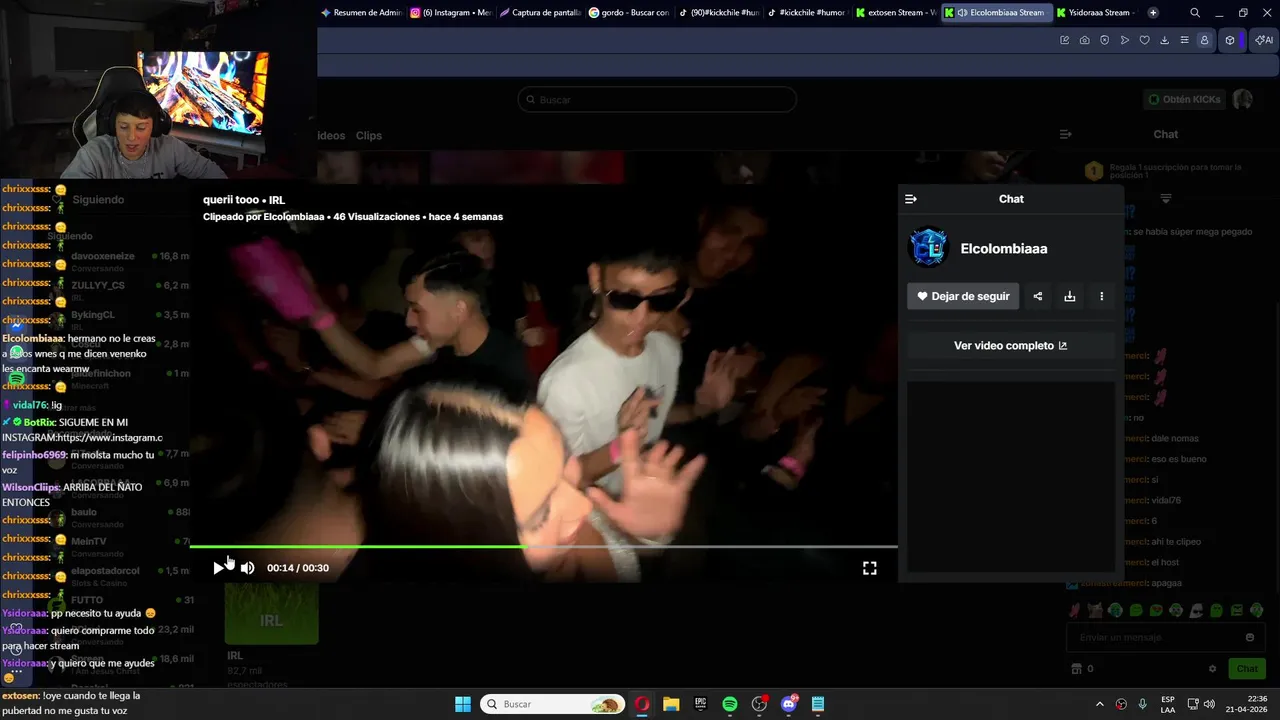The width and height of the screenshot is (1280, 720).
Task: Expand the system tray hidden icons chevron
Action: pyautogui.click(x=1100, y=704)
